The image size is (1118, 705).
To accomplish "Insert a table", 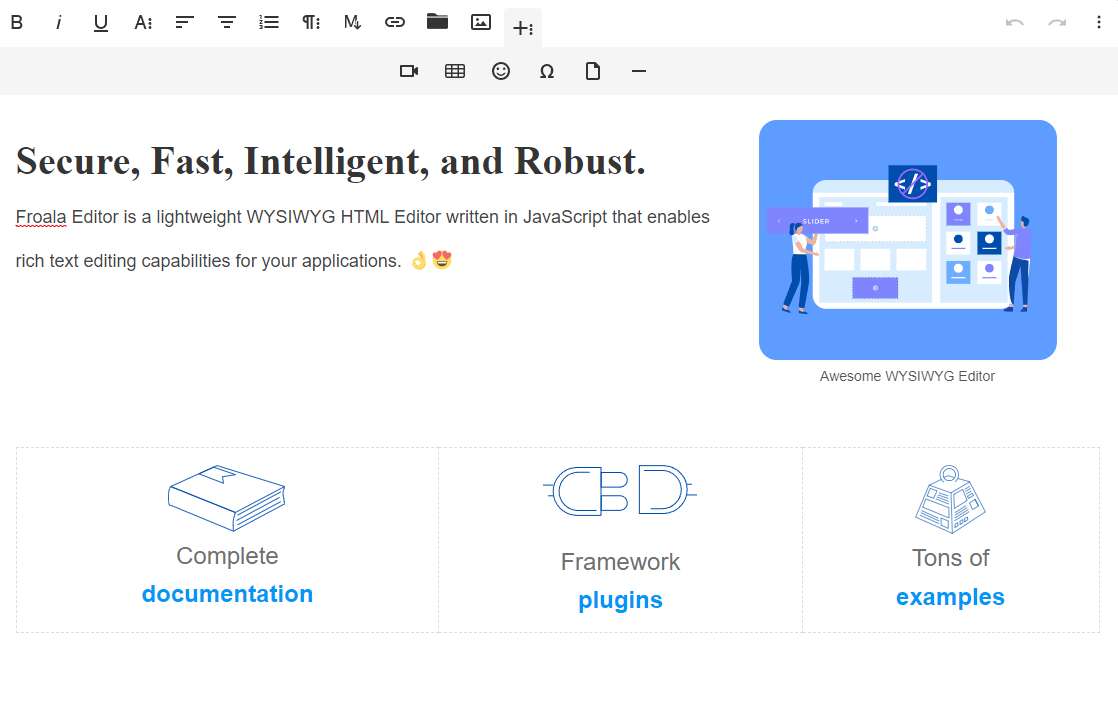I will [x=455, y=71].
